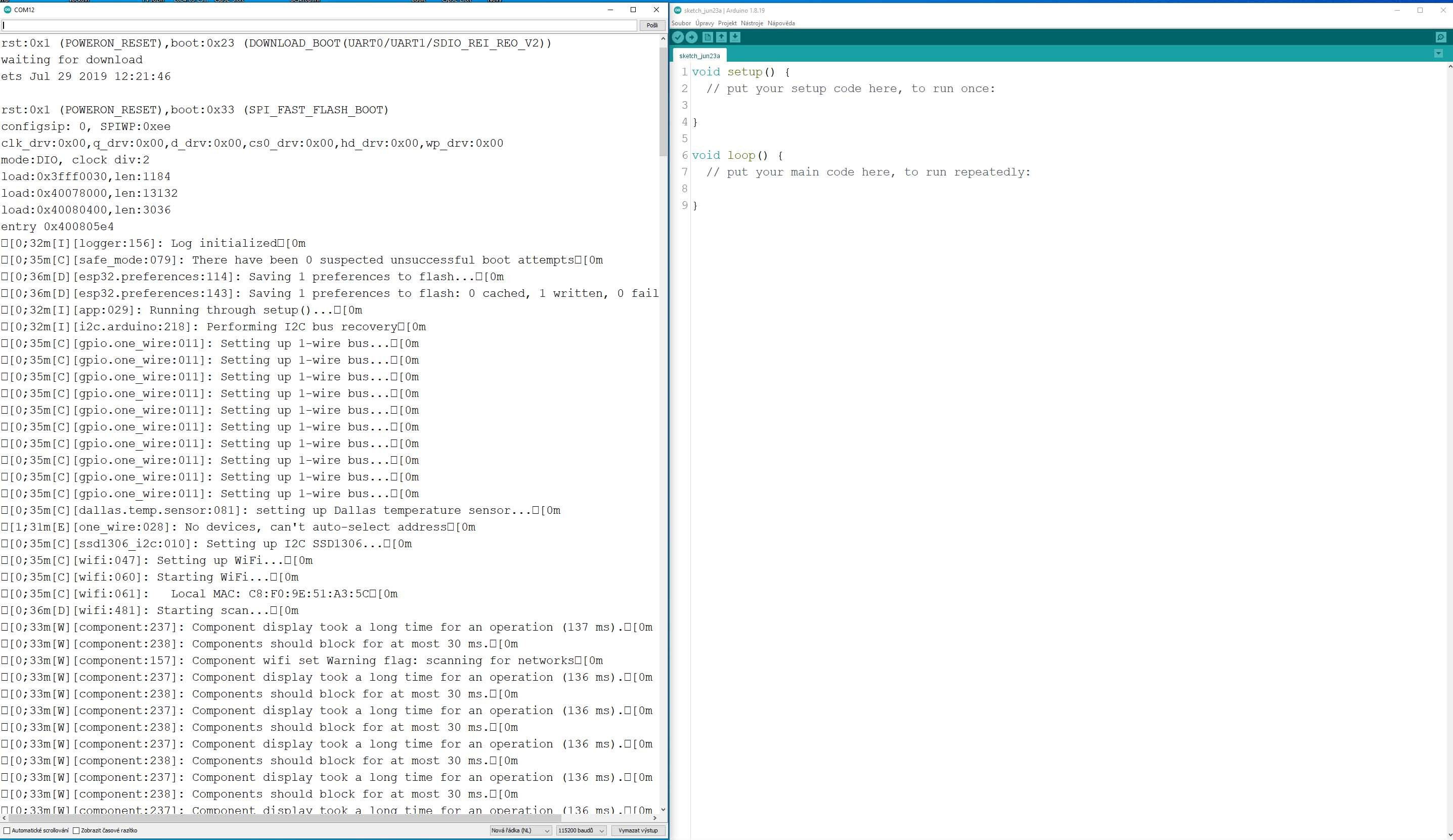Click the Upload arrow icon
The width and height of the screenshot is (1453, 840).
point(692,37)
